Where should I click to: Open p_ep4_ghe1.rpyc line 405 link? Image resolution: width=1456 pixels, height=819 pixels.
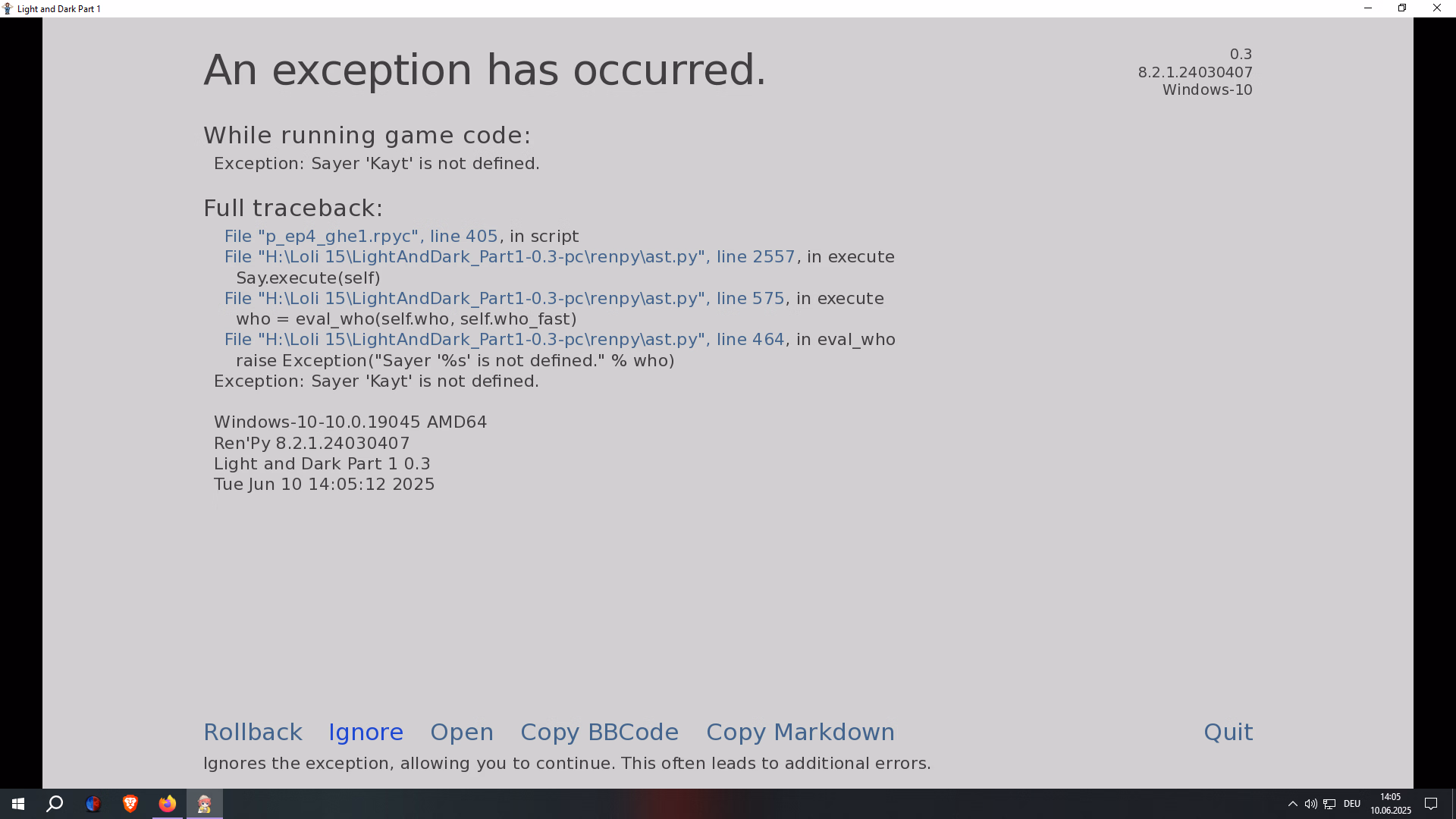(x=361, y=237)
